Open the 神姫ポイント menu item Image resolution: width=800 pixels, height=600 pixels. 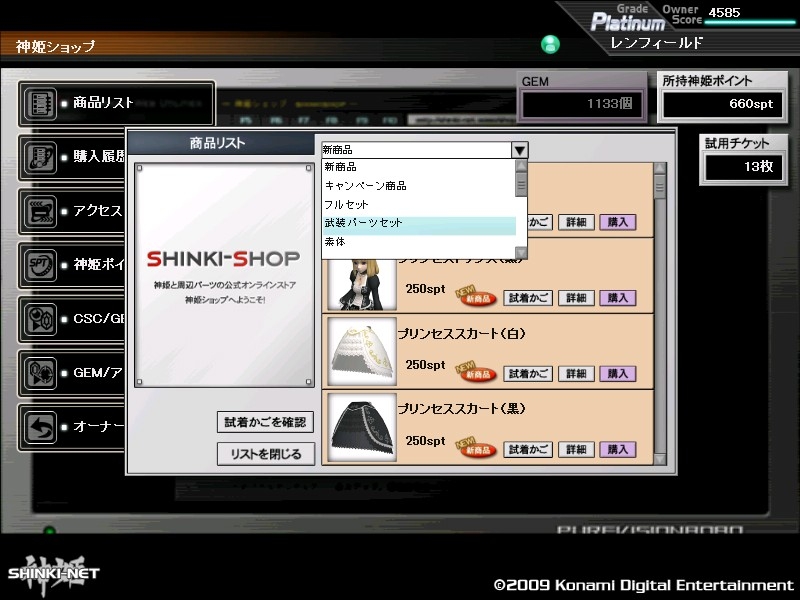pyautogui.click(x=72, y=265)
